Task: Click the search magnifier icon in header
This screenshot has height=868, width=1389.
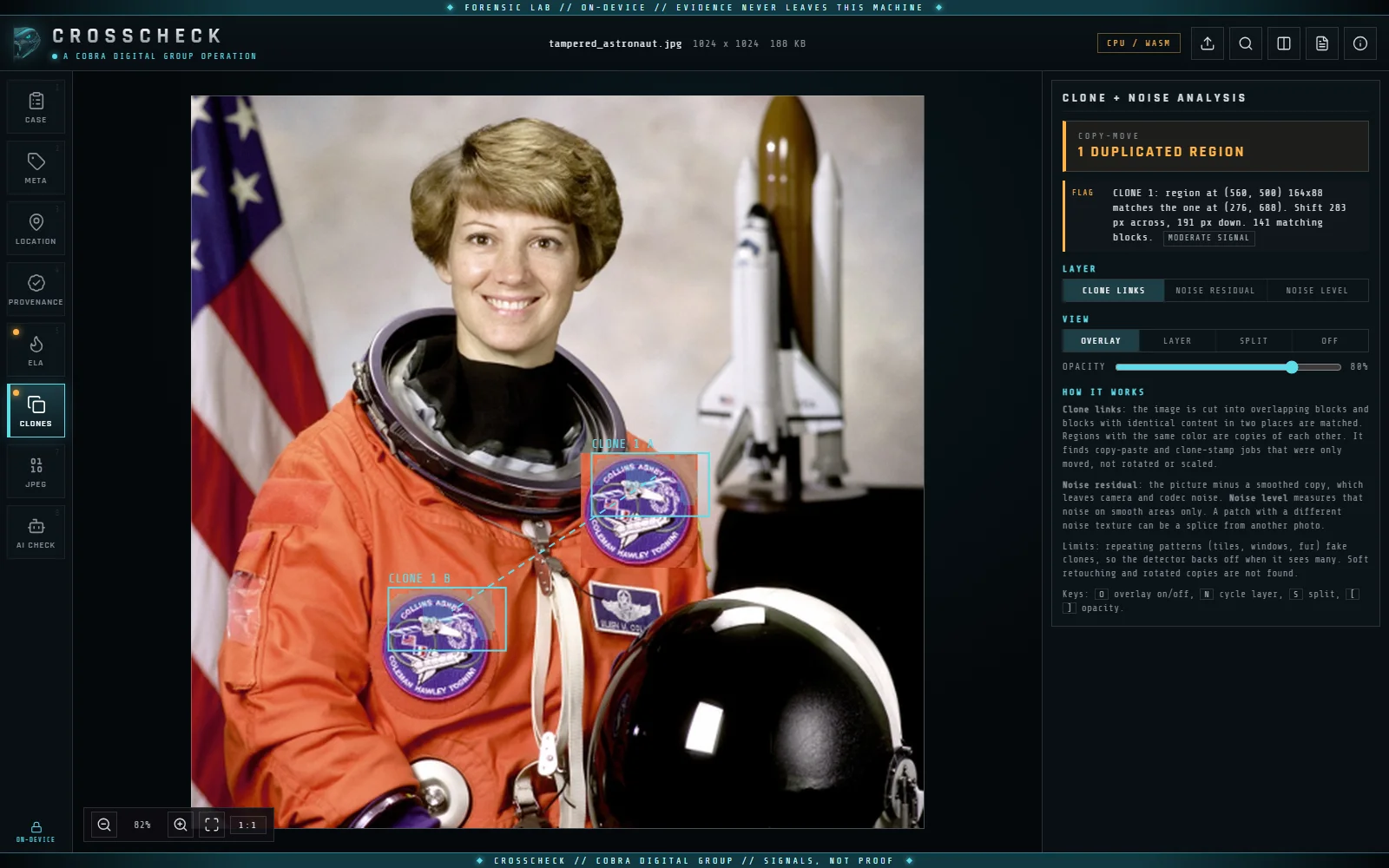Action: point(1246,43)
